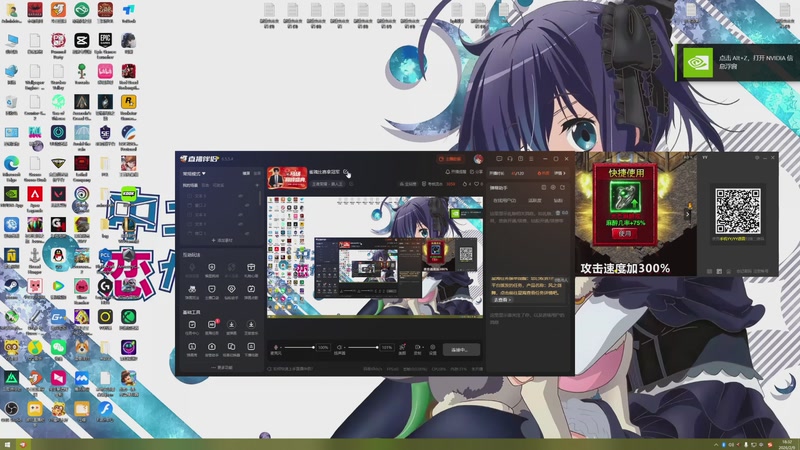Image resolution: width=800 pixels, height=450 pixels.
Task: Open the user avatar in the title bar
Action: tap(478, 159)
